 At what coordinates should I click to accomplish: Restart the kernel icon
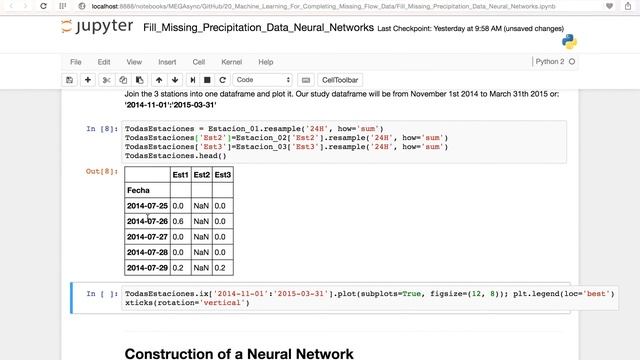tap(222, 80)
